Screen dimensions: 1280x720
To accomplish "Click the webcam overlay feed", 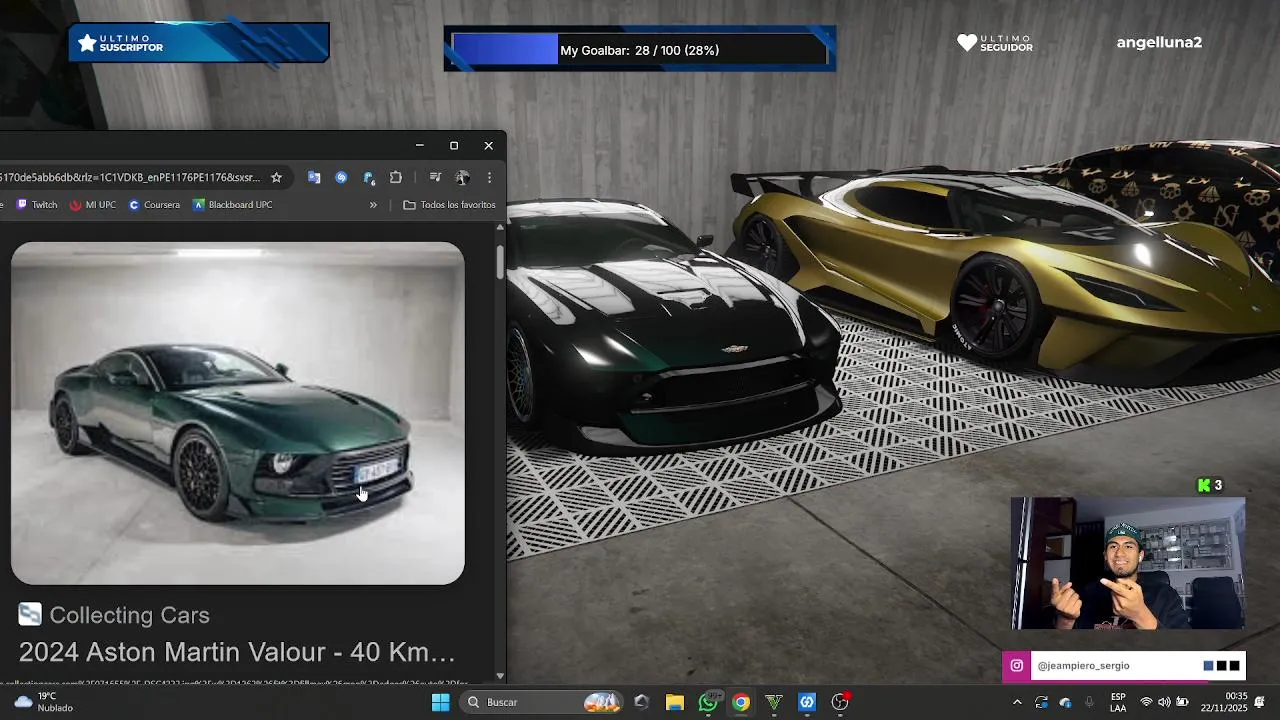I will pyautogui.click(x=1128, y=564).
